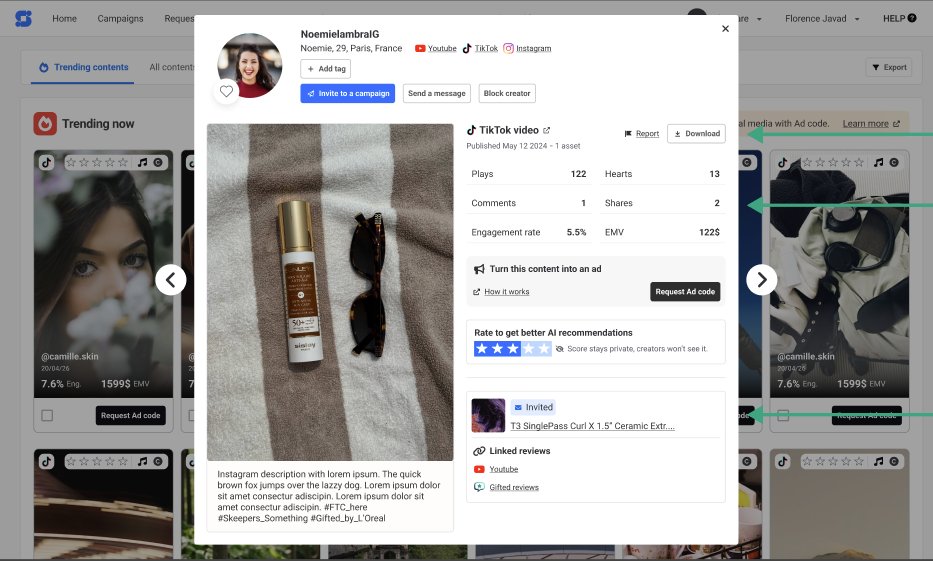
Task: Click the linked reviews chain icon
Action: (x=479, y=451)
